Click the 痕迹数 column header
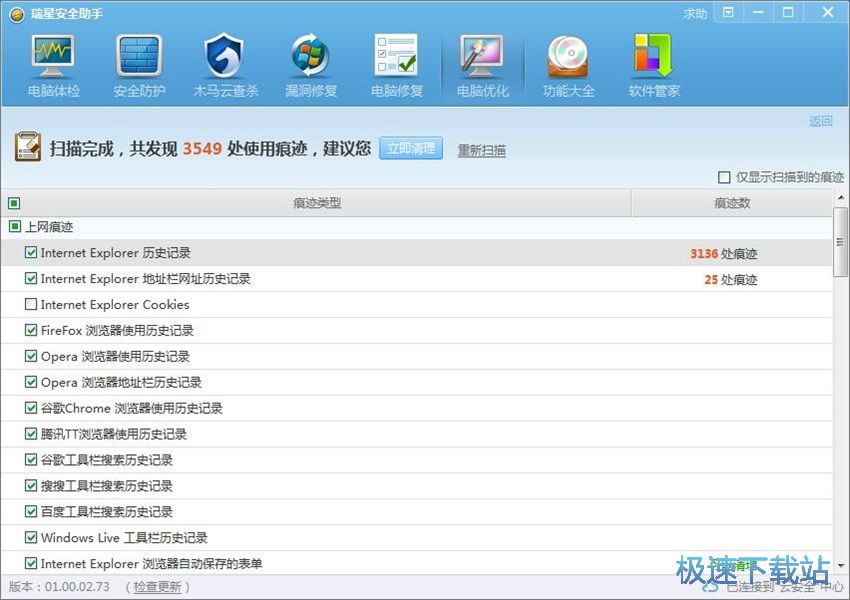Image resolution: width=850 pixels, height=600 pixels. pos(732,203)
